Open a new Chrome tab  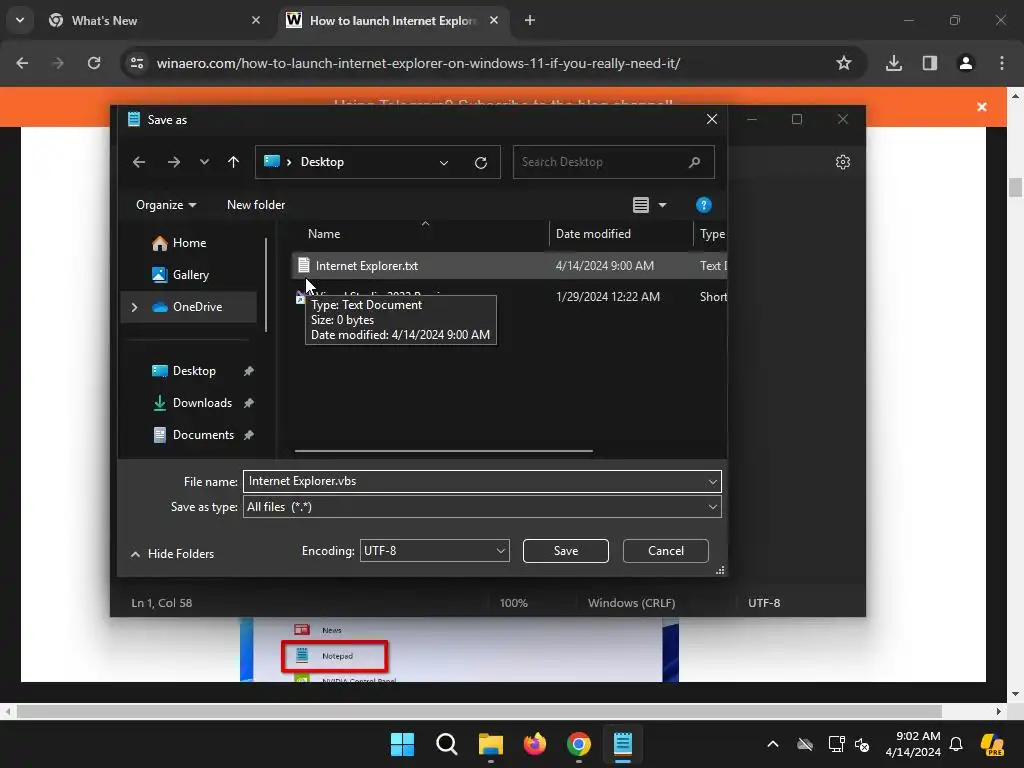coord(530,20)
